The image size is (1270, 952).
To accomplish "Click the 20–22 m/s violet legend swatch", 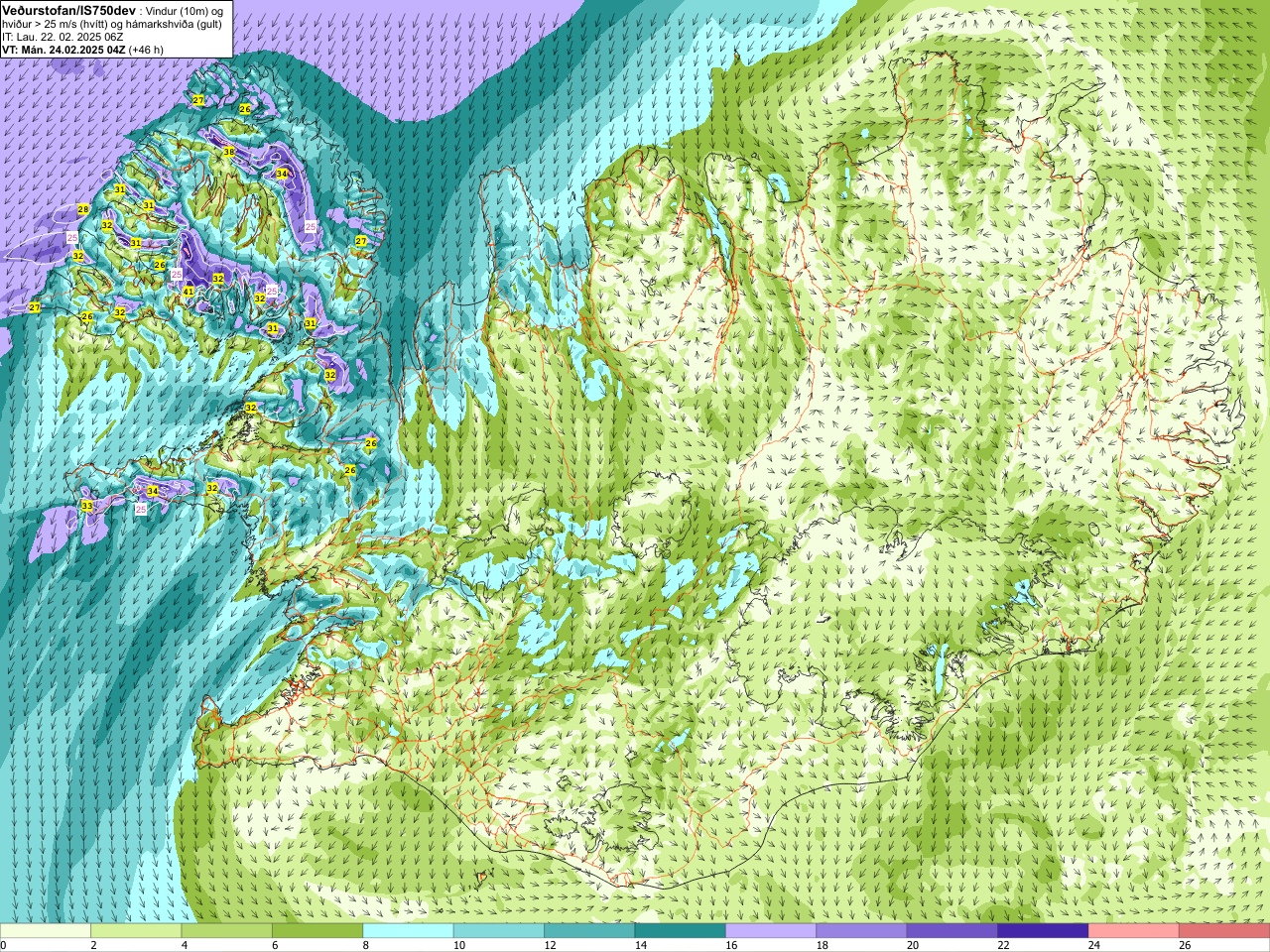I will (952, 931).
